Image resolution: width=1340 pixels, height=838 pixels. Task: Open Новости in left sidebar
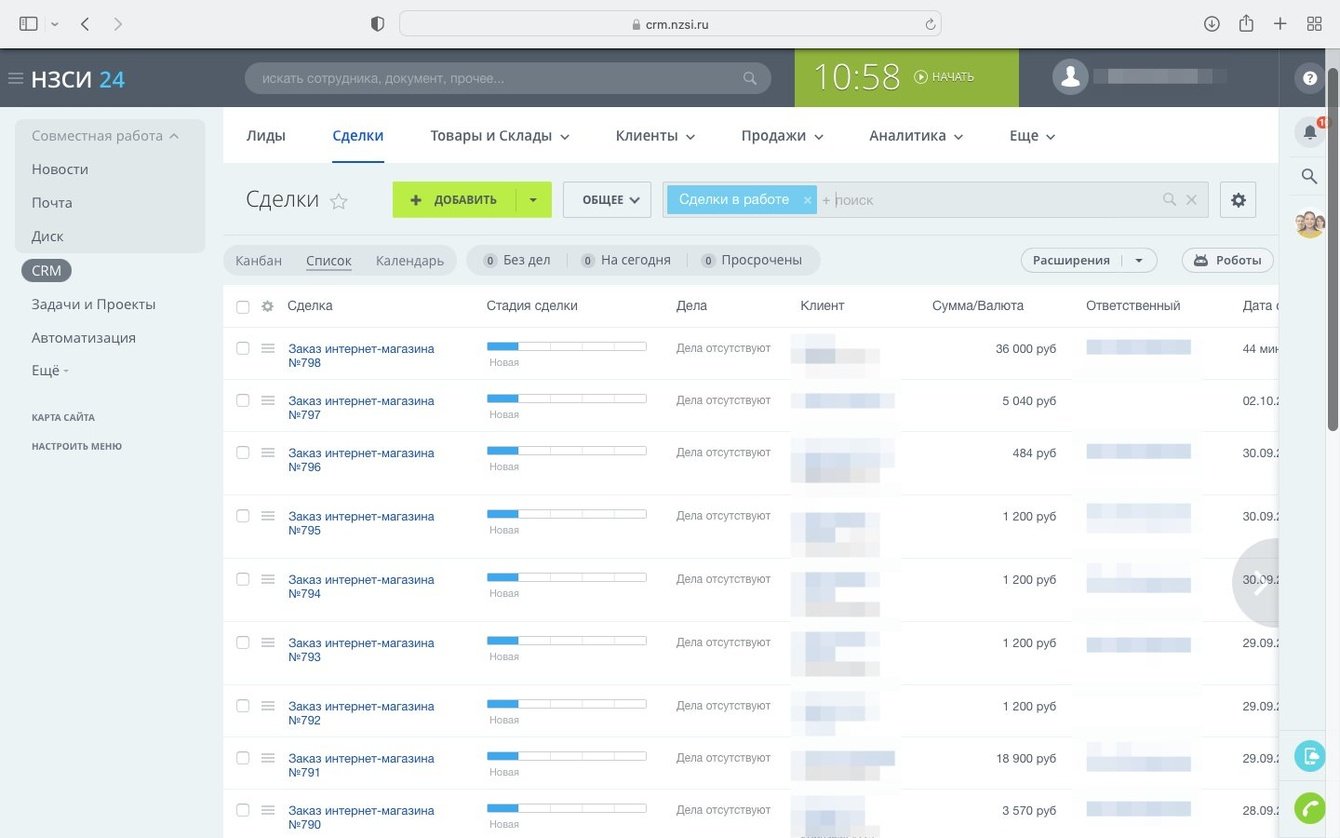click(60, 169)
